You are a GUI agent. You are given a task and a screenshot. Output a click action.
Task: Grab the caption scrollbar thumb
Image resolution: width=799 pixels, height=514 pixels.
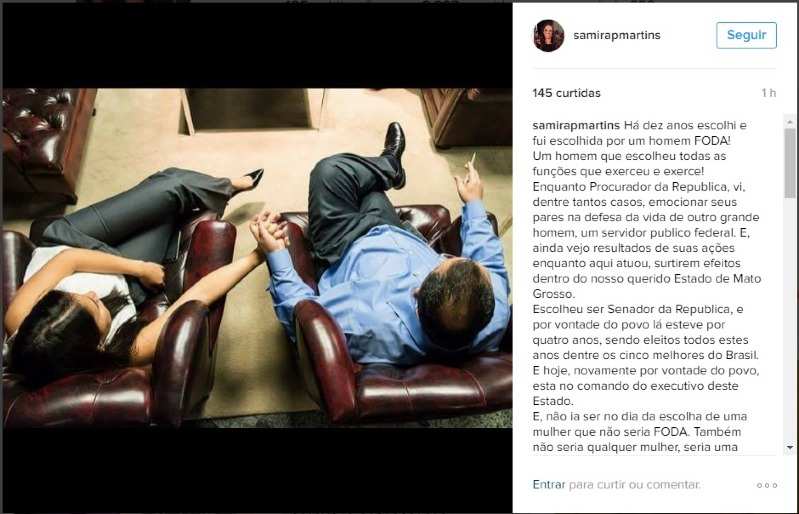click(x=790, y=163)
